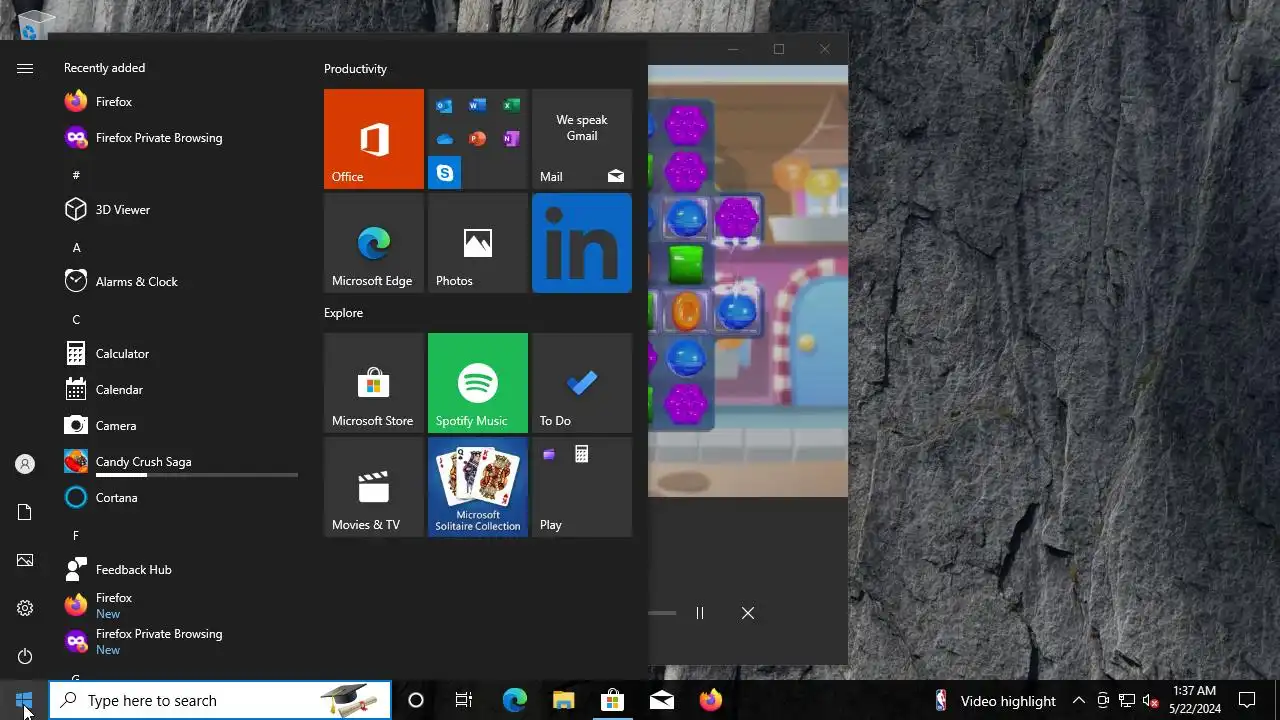Open Video highlight news widget
Screen dimensions: 1280x720
coord(995,700)
